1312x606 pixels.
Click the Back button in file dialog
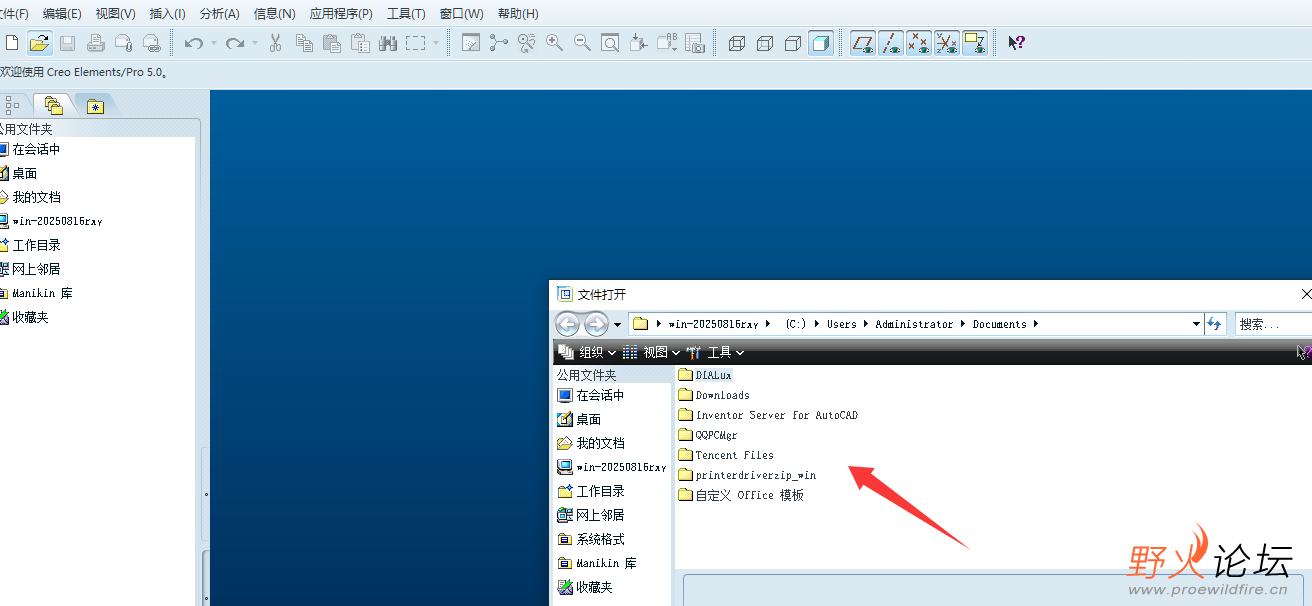567,324
